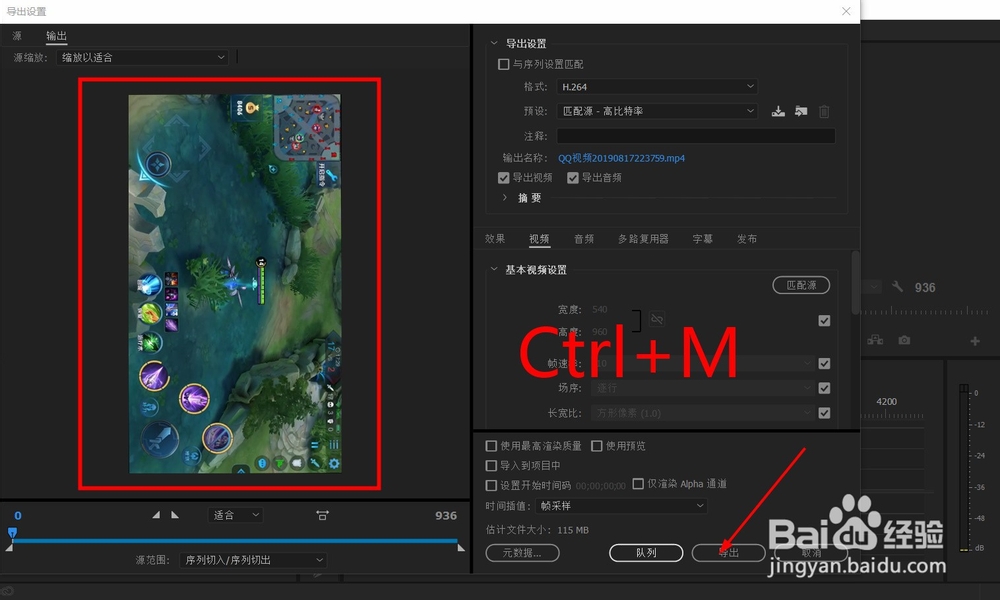The image size is (1000, 600).
Task: Open the frame rate dropdown
Action: [x=702, y=363]
